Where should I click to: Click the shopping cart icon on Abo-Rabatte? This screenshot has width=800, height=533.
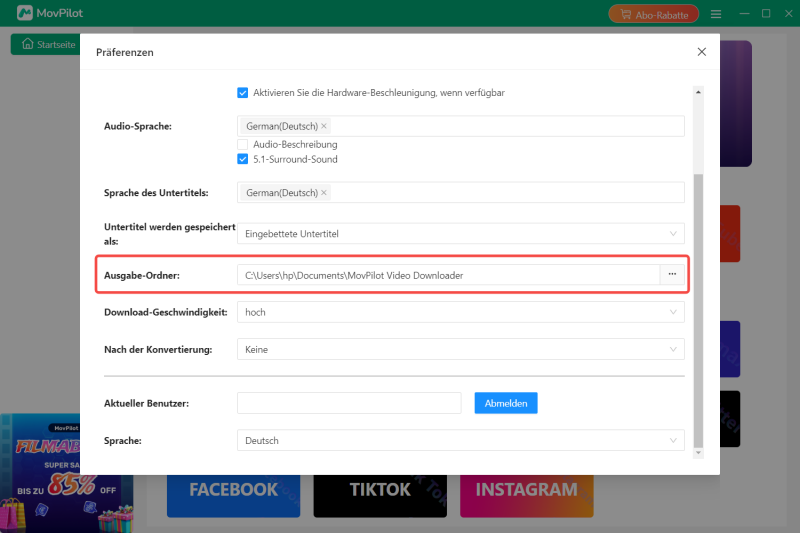pos(626,14)
